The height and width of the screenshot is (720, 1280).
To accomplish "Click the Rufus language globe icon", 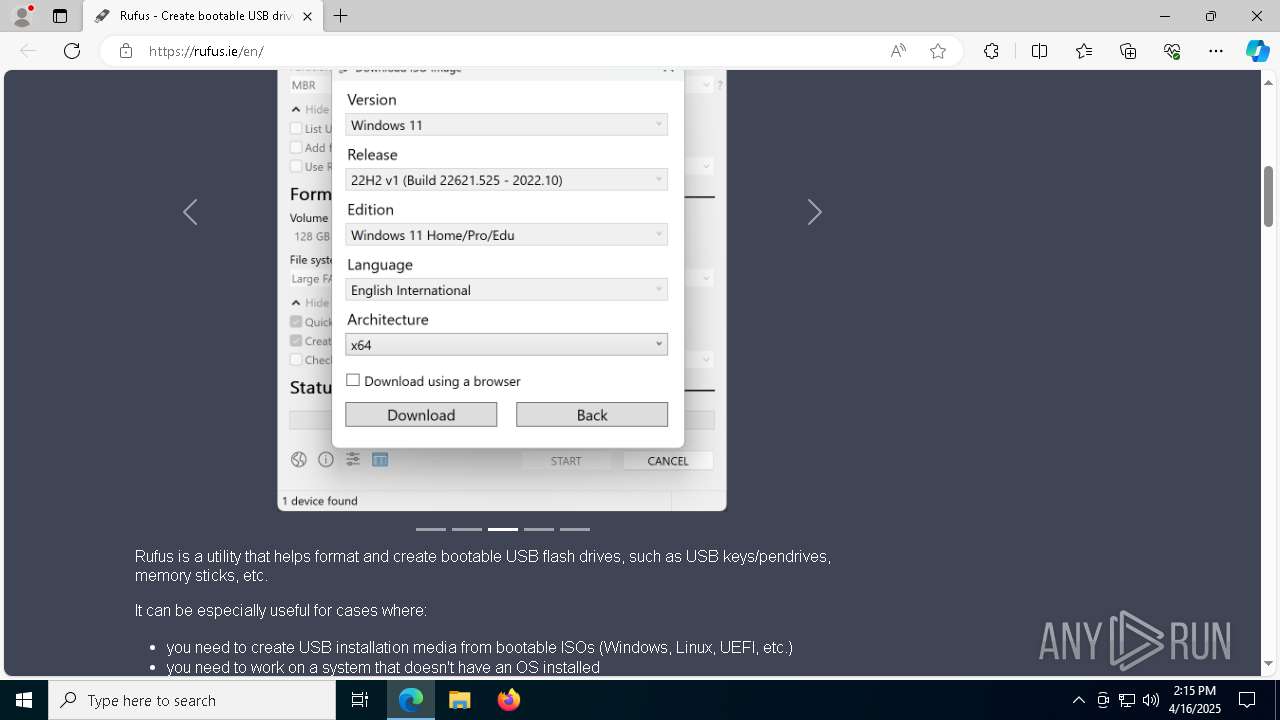I will [298, 460].
